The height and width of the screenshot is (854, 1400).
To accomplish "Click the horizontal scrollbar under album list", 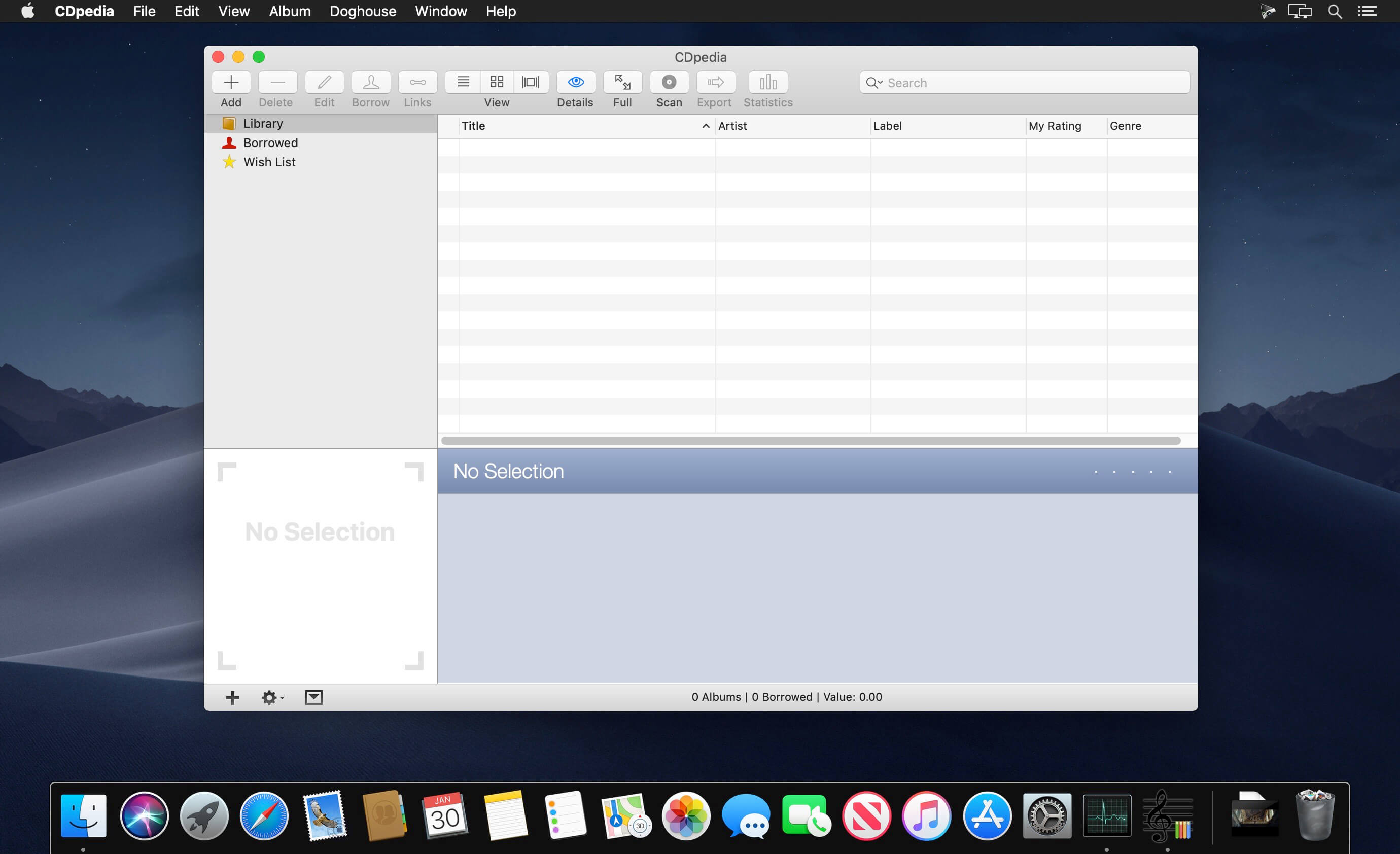I will click(x=810, y=441).
